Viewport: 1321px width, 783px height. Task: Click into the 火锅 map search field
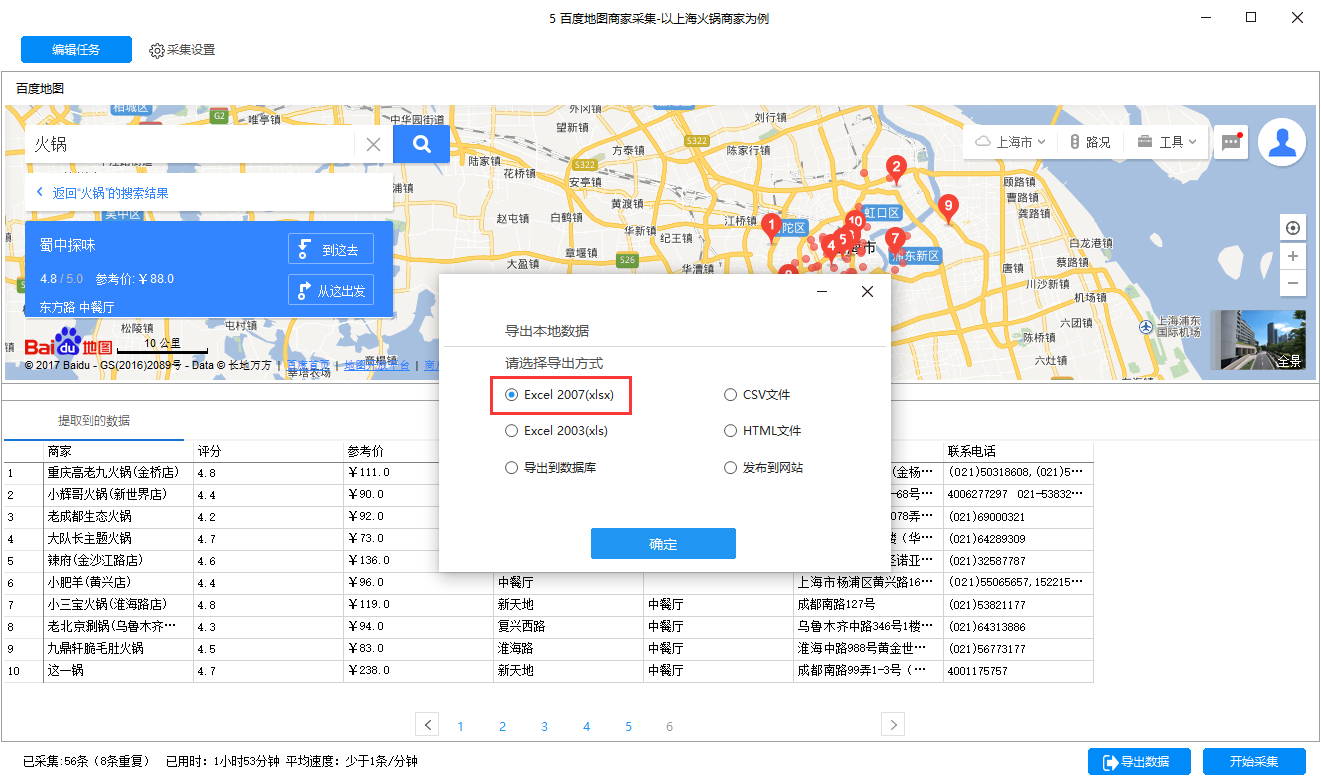(x=190, y=144)
